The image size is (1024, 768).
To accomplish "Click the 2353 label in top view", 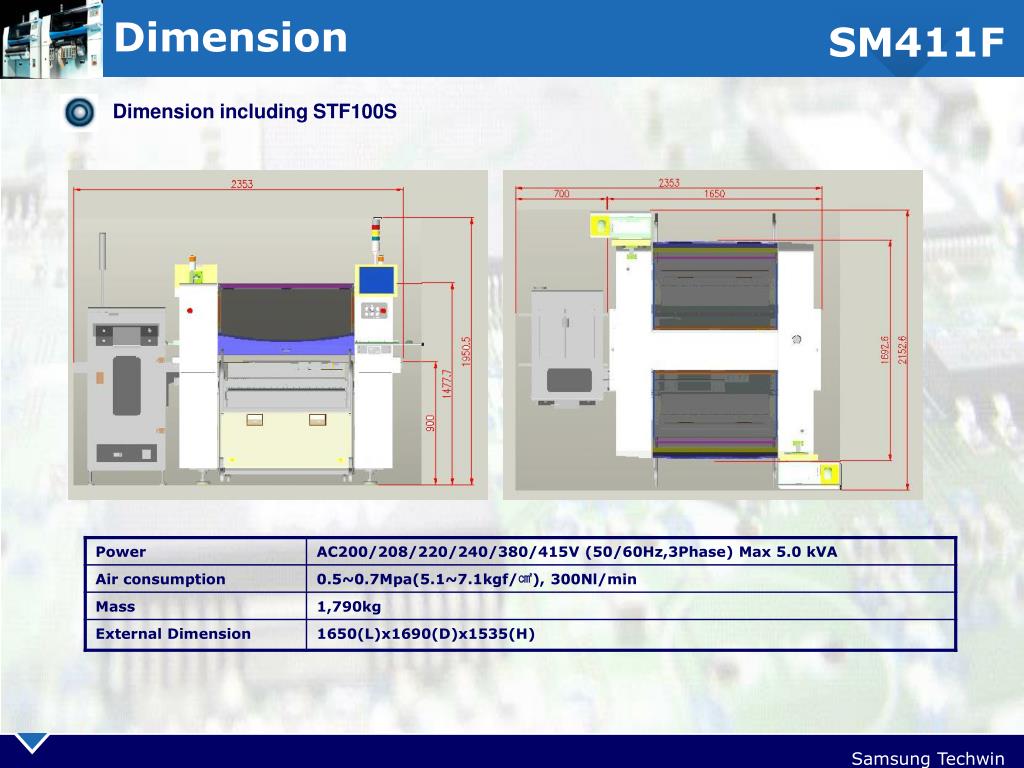I will pos(669,183).
